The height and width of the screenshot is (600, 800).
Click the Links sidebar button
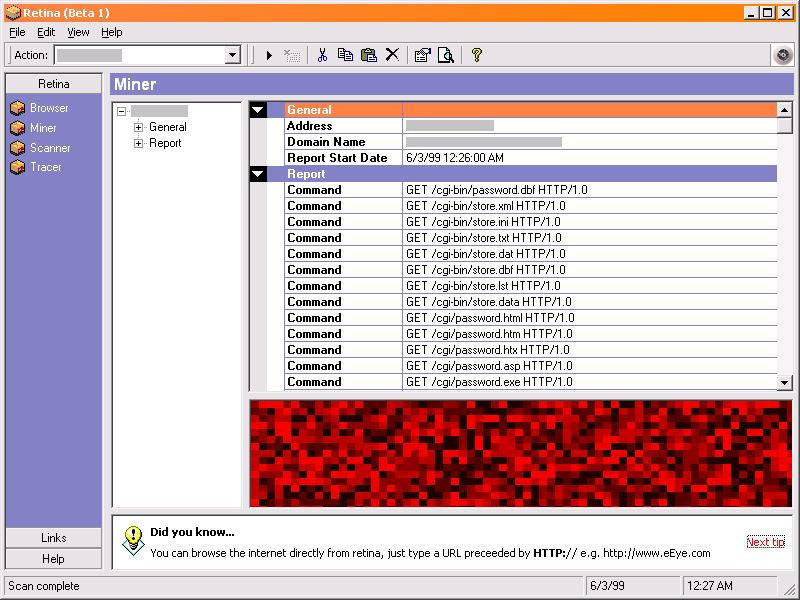click(54, 538)
